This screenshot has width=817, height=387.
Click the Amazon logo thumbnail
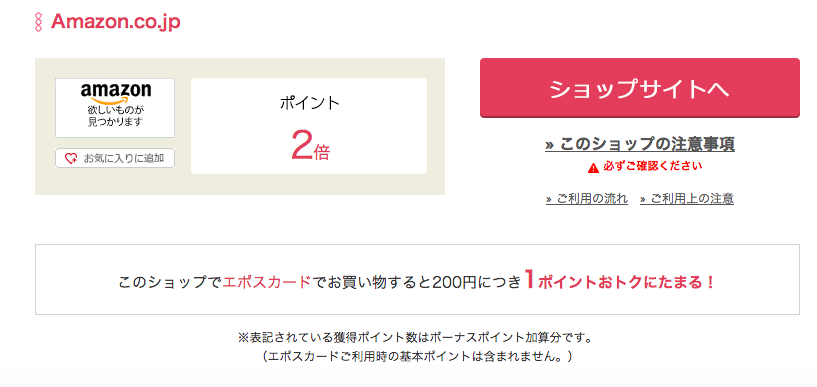115,108
